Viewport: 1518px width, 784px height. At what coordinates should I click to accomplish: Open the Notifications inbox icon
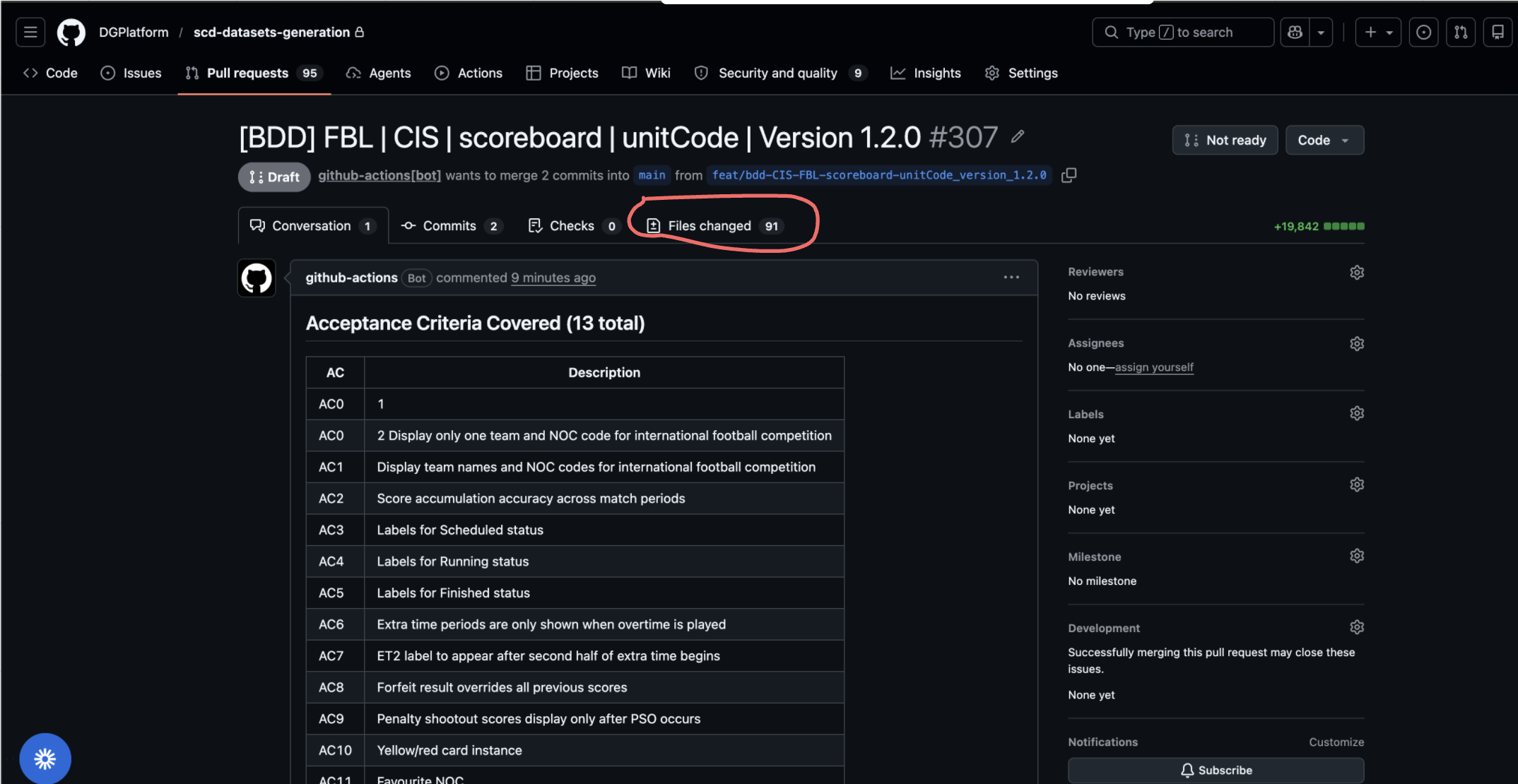coord(1498,32)
